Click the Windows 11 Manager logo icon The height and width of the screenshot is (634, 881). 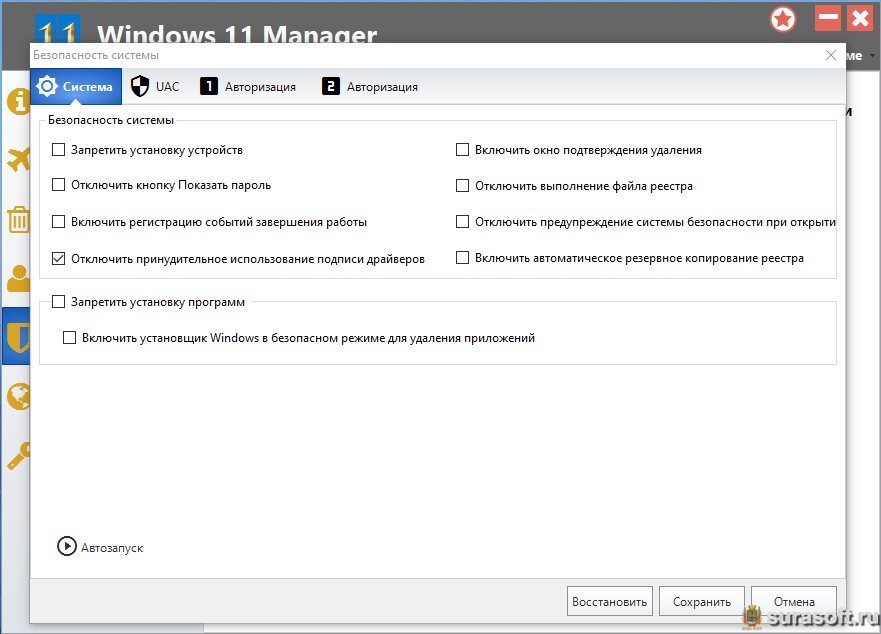point(57,29)
